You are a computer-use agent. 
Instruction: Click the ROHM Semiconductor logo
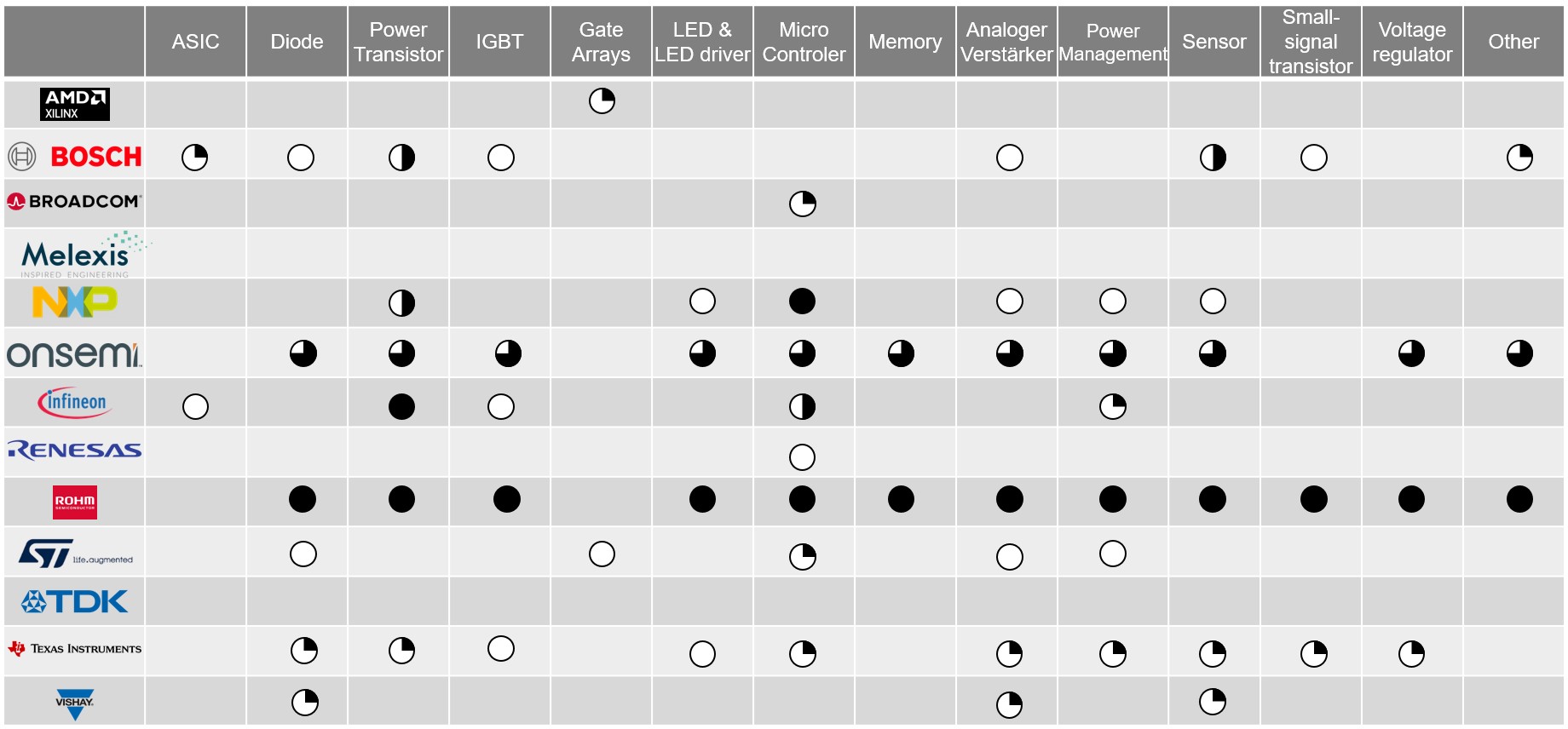point(75,502)
